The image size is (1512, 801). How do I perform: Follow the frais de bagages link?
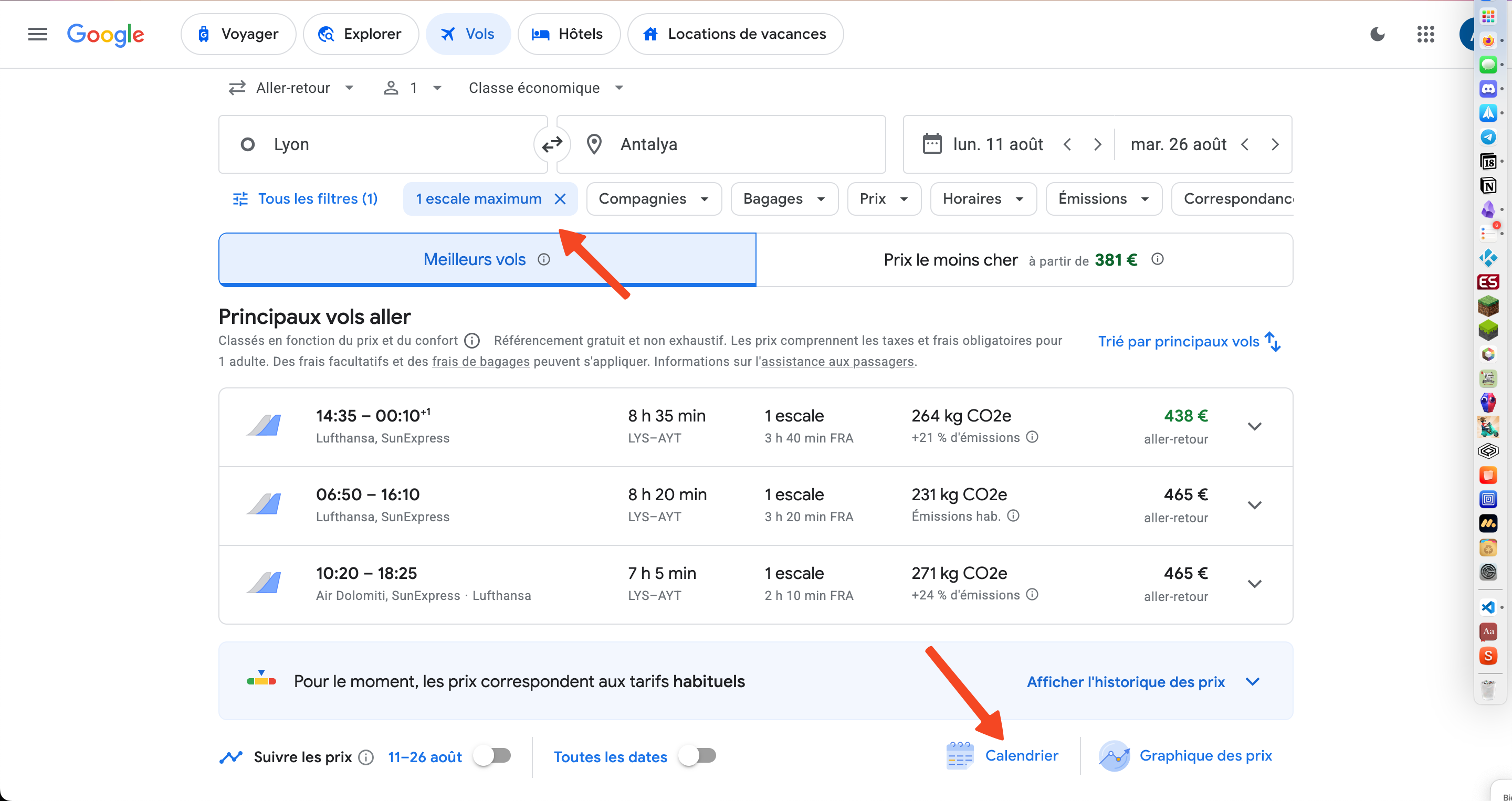(x=481, y=362)
